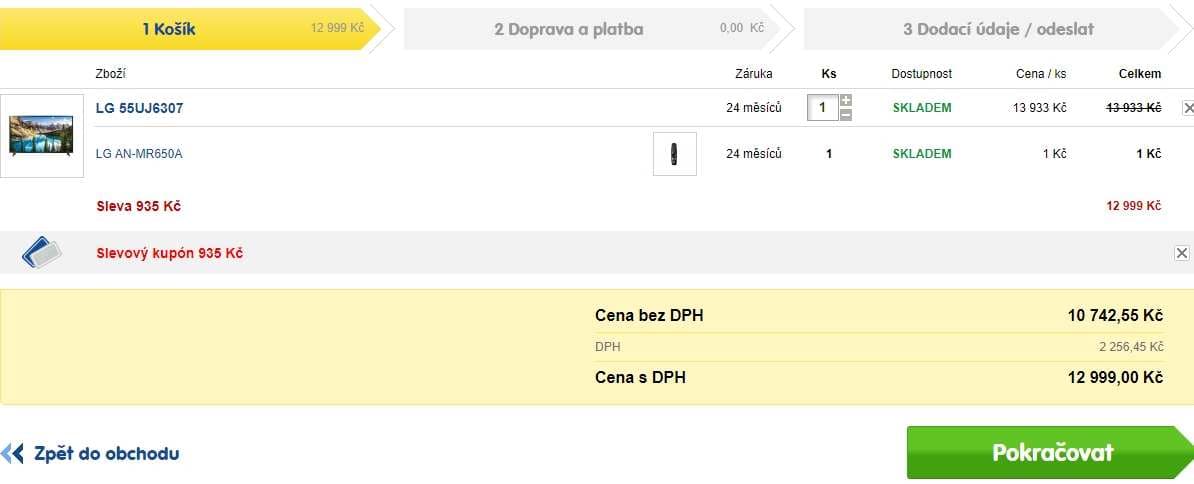Open the LG 55UJ6307 product link
Screen dimensions: 1194x484
[x=139, y=108]
